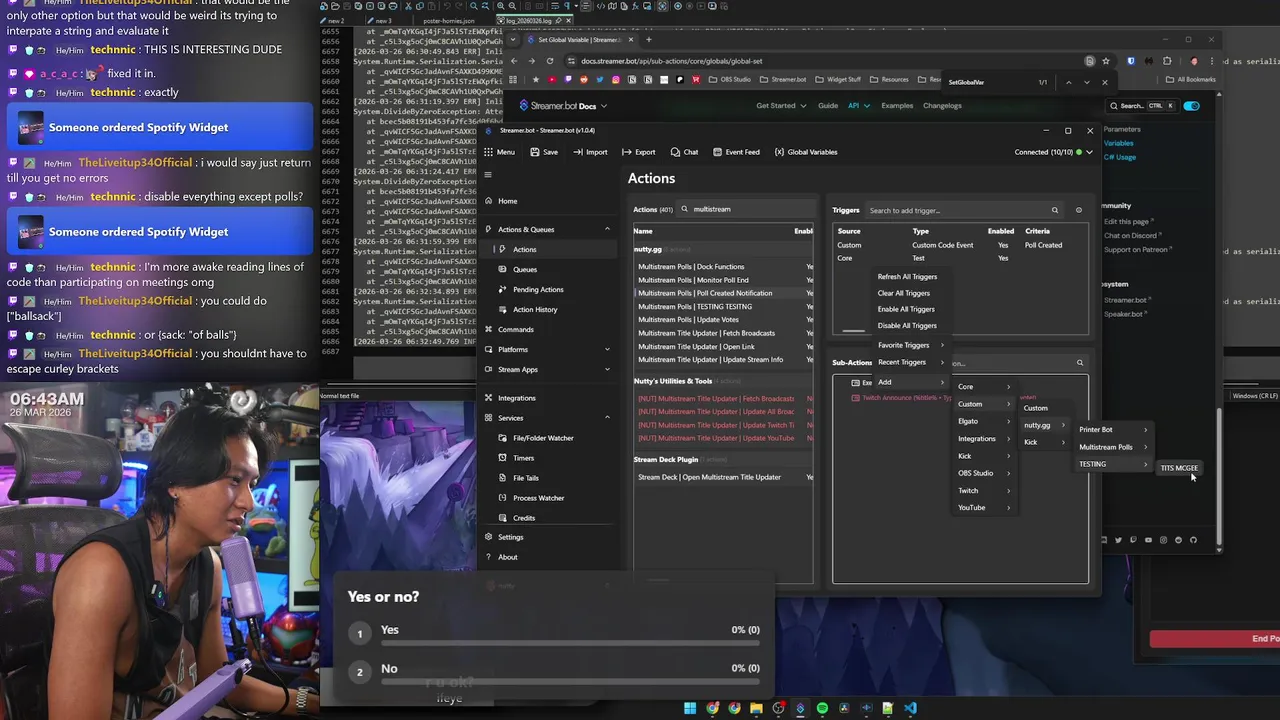Click the magnifier icon in Triggers search

tap(1054, 210)
